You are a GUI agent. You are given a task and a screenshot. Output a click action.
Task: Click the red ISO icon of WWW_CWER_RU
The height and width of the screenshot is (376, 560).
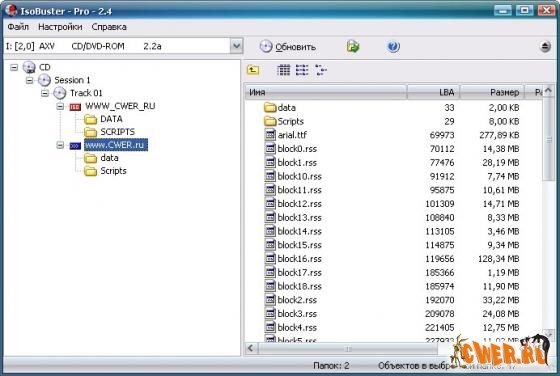click(x=75, y=107)
